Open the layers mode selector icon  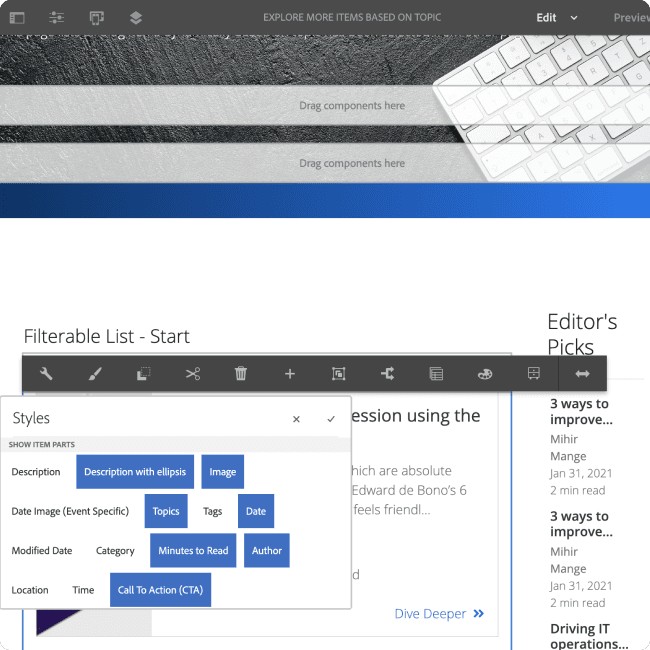(136, 18)
